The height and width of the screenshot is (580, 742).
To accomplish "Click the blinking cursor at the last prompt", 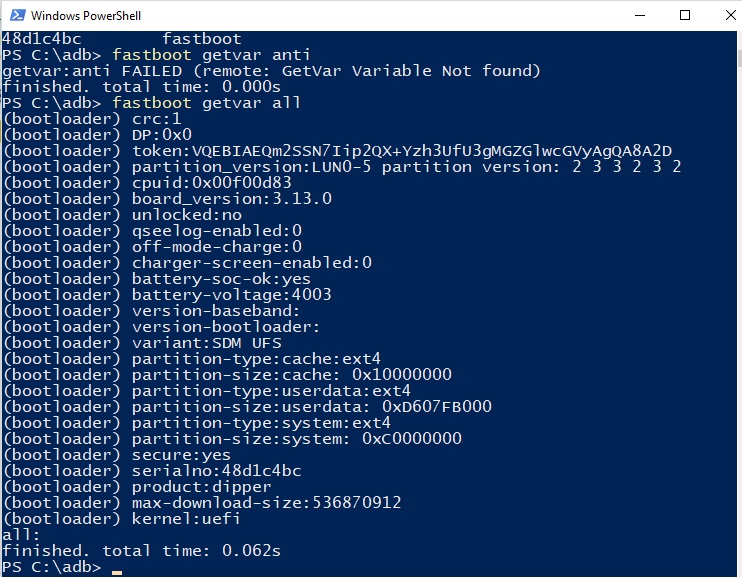I will 117,569.
